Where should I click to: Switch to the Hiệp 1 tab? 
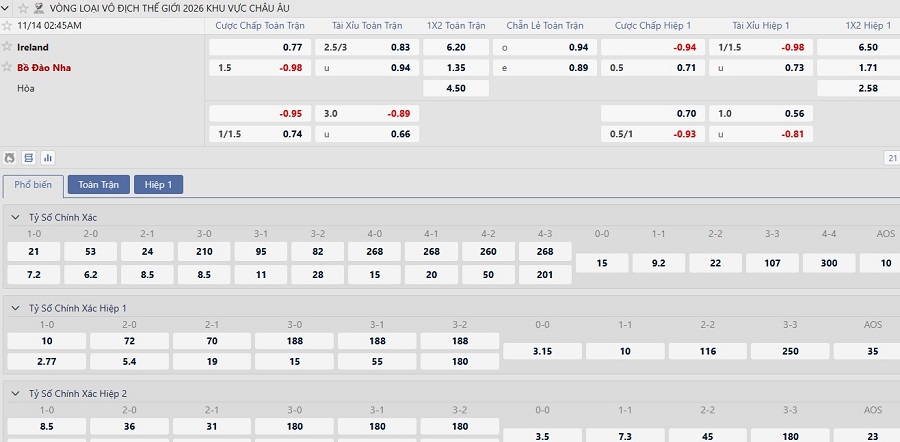tap(158, 185)
